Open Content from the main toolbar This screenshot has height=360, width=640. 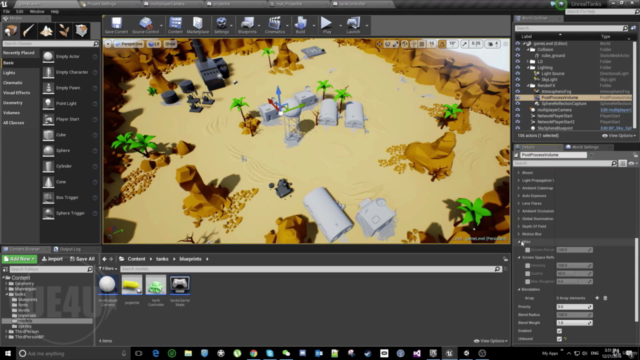(x=175, y=23)
